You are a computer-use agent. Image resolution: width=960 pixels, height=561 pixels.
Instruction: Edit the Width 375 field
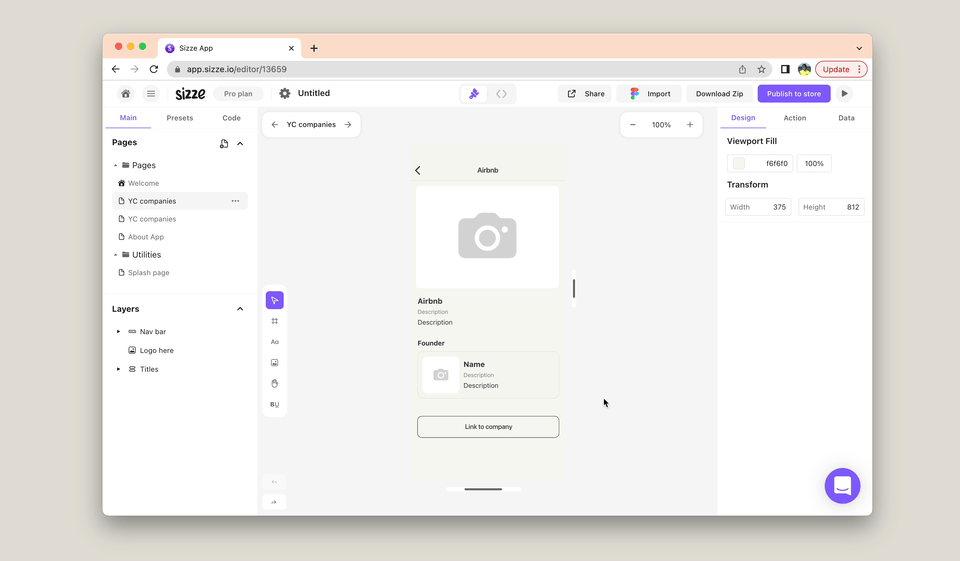tap(758, 207)
